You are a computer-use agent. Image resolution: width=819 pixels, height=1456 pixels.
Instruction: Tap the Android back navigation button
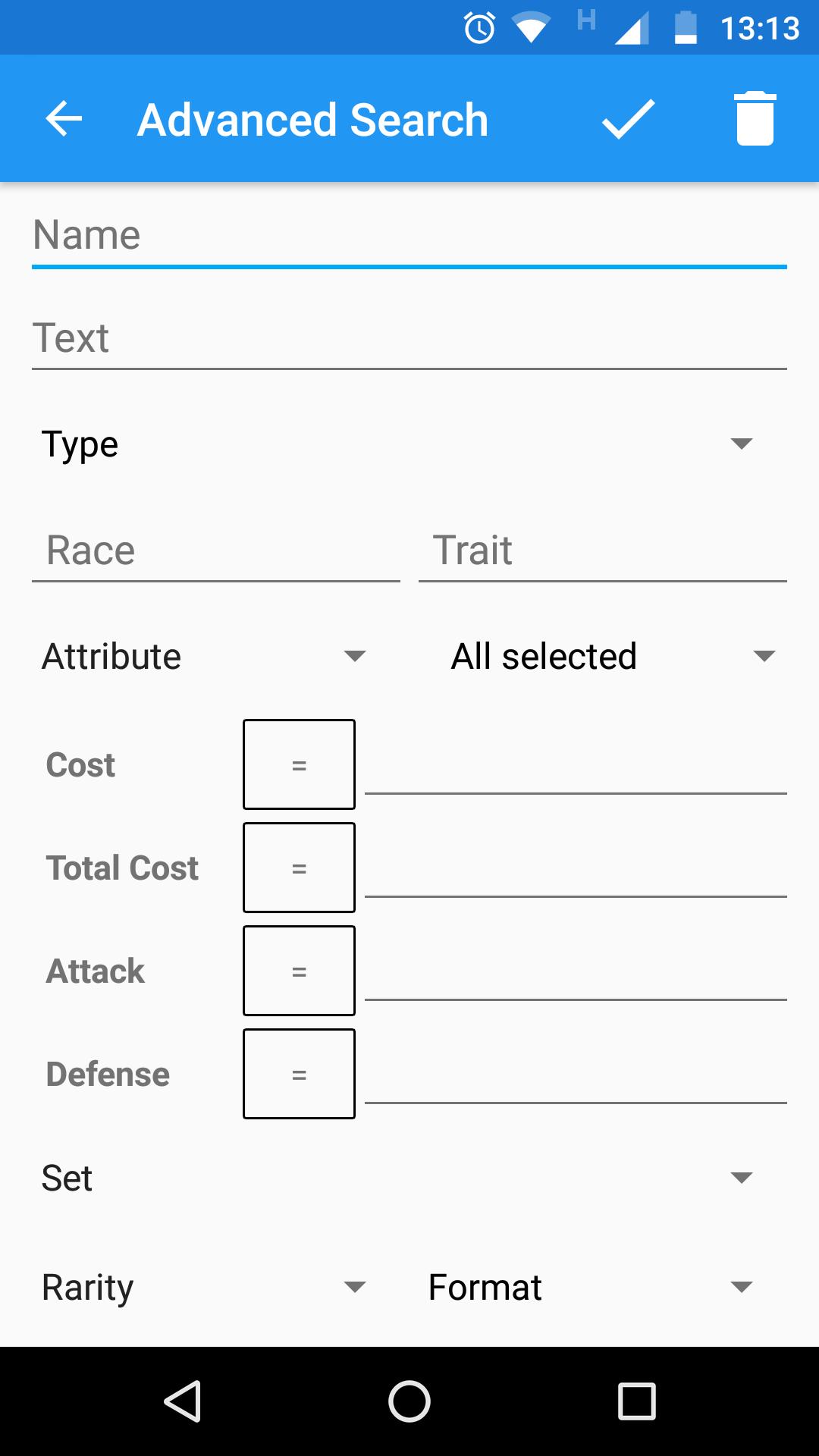183,1401
